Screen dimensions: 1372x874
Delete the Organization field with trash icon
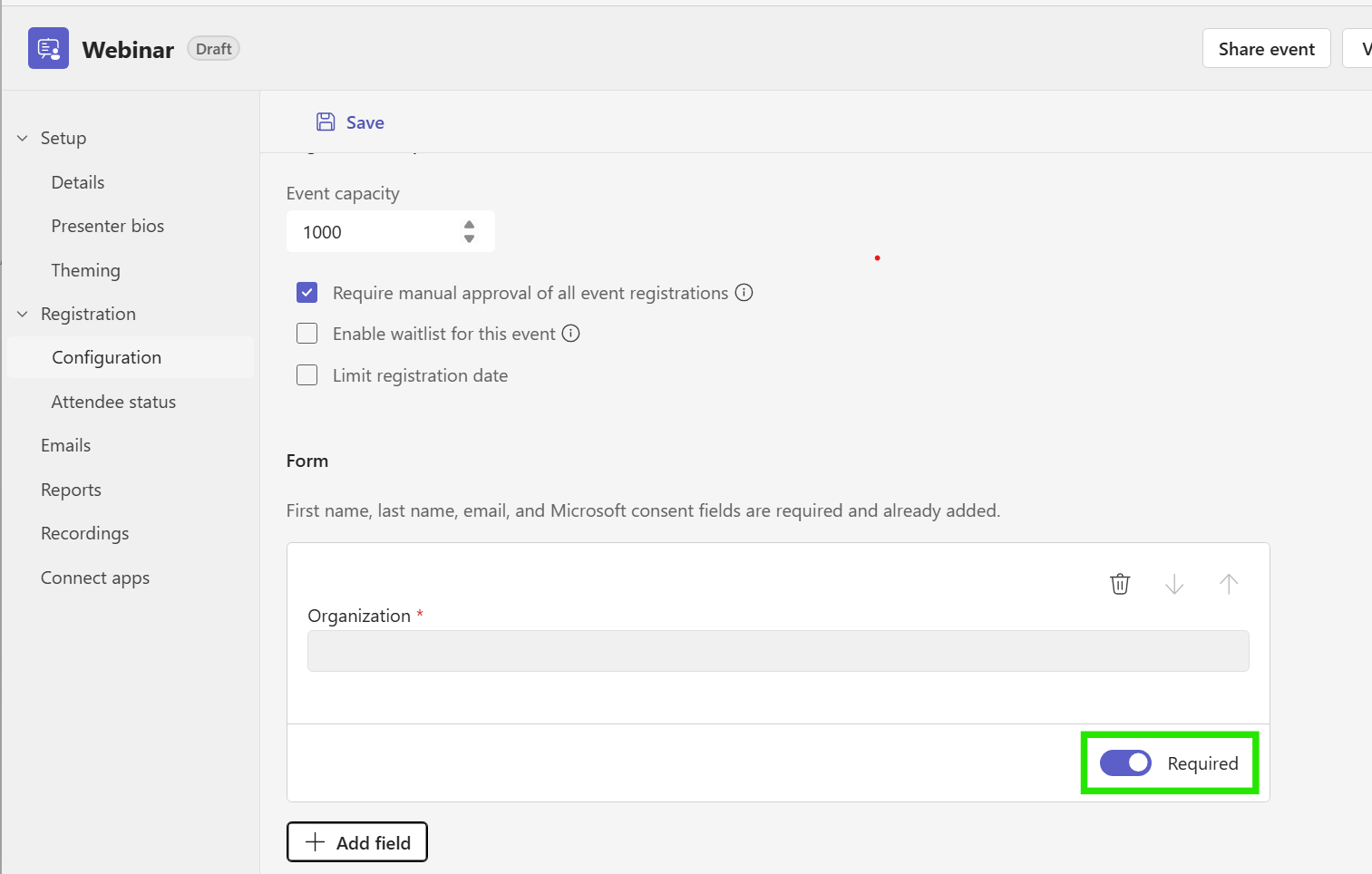pyautogui.click(x=1120, y=584)
